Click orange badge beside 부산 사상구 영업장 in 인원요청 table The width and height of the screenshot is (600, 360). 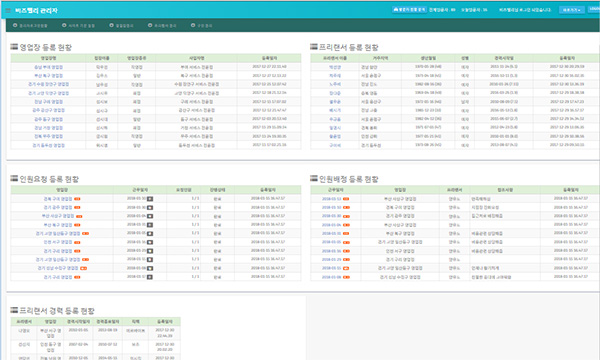pyautogui.click(x=79, y=216)
